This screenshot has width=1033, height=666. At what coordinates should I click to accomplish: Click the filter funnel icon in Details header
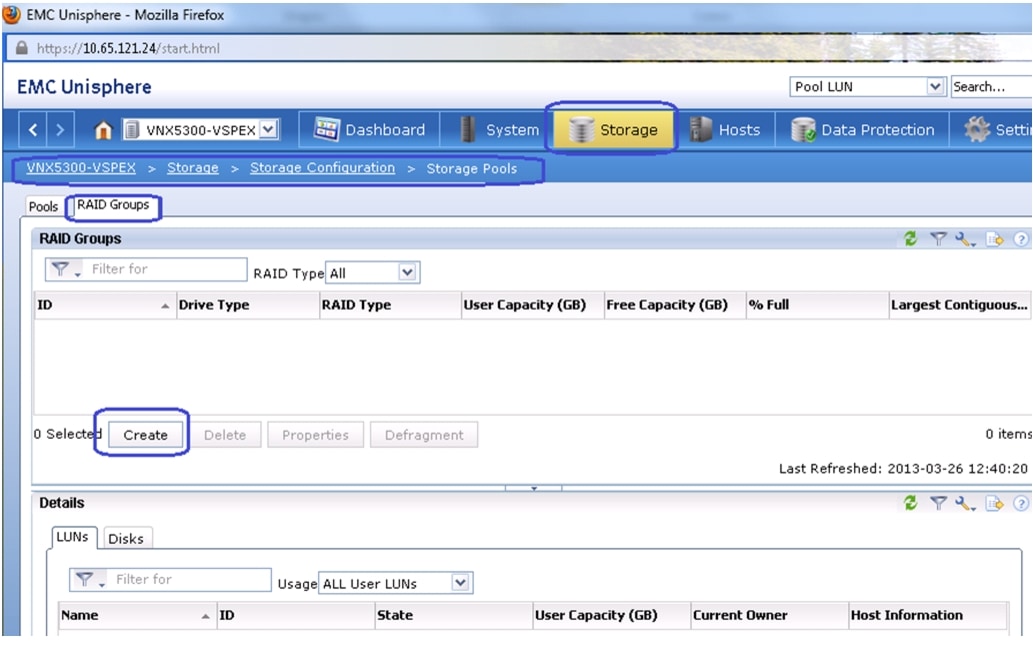(938, 503)
